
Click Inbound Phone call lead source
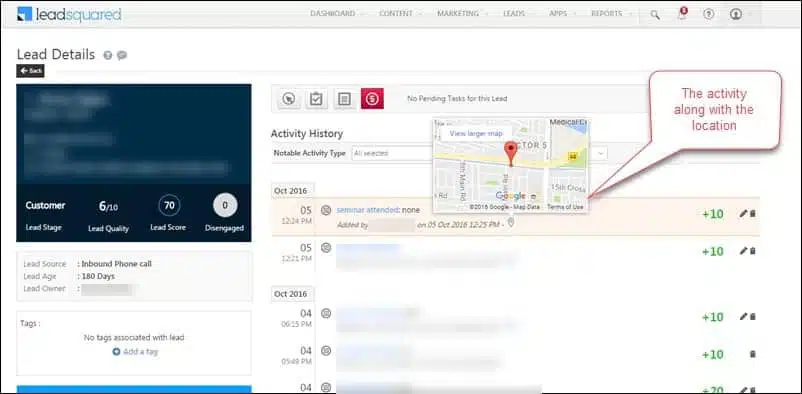[x=117, y=264]
